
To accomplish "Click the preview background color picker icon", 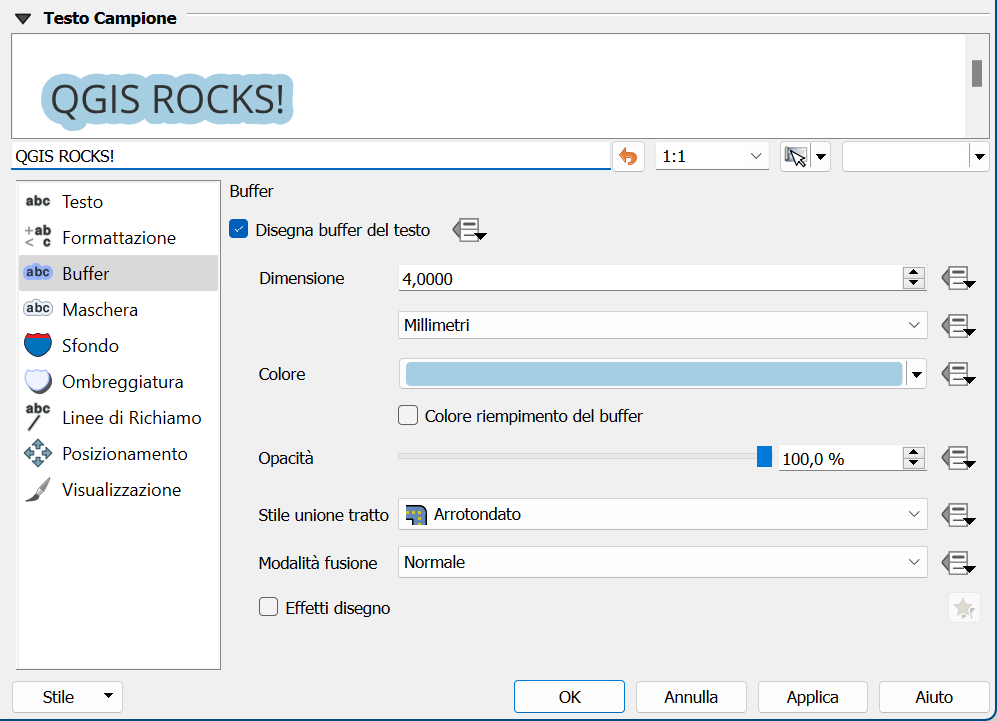I will [795, 156].
